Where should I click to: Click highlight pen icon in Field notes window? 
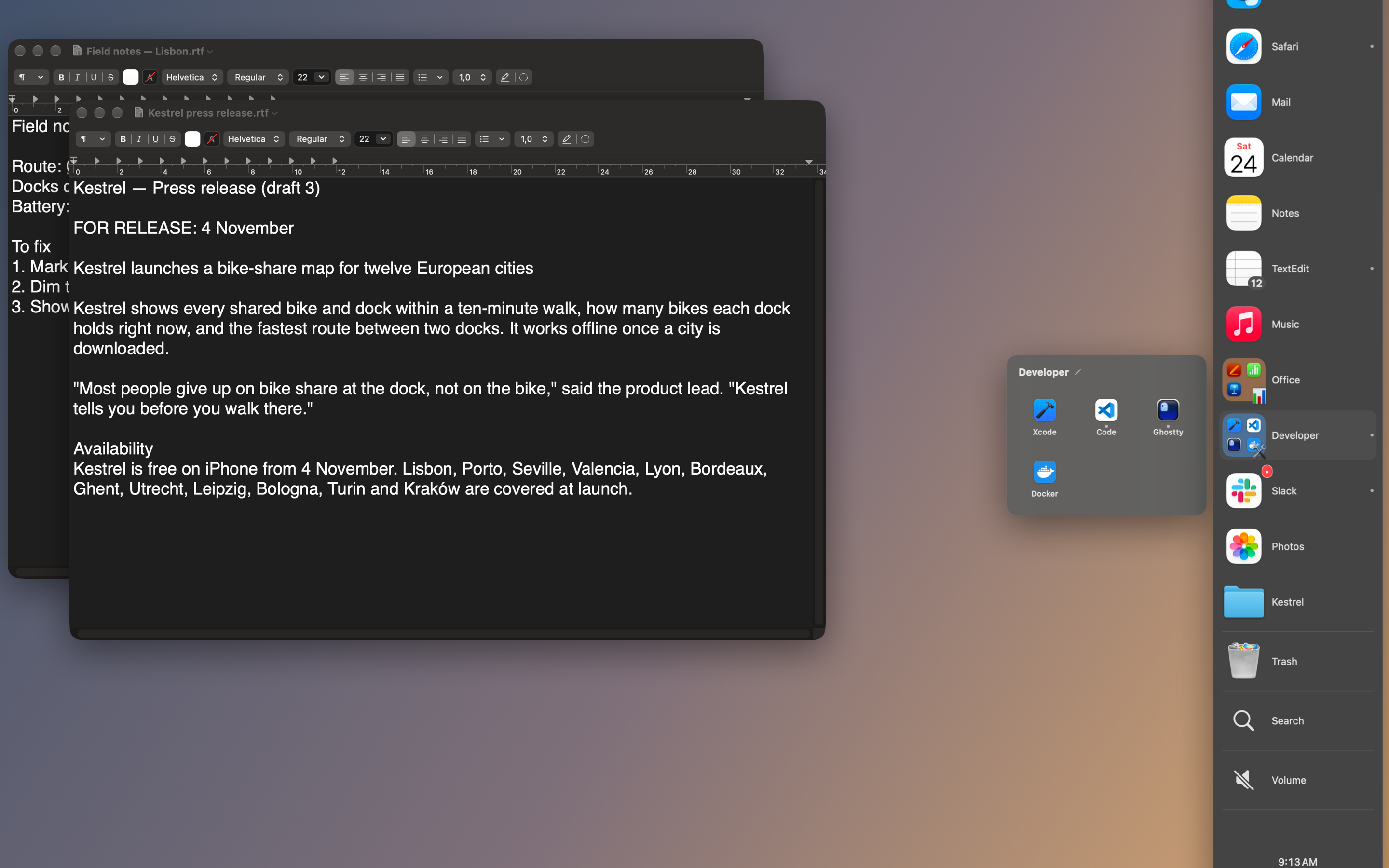pos(505,77)
